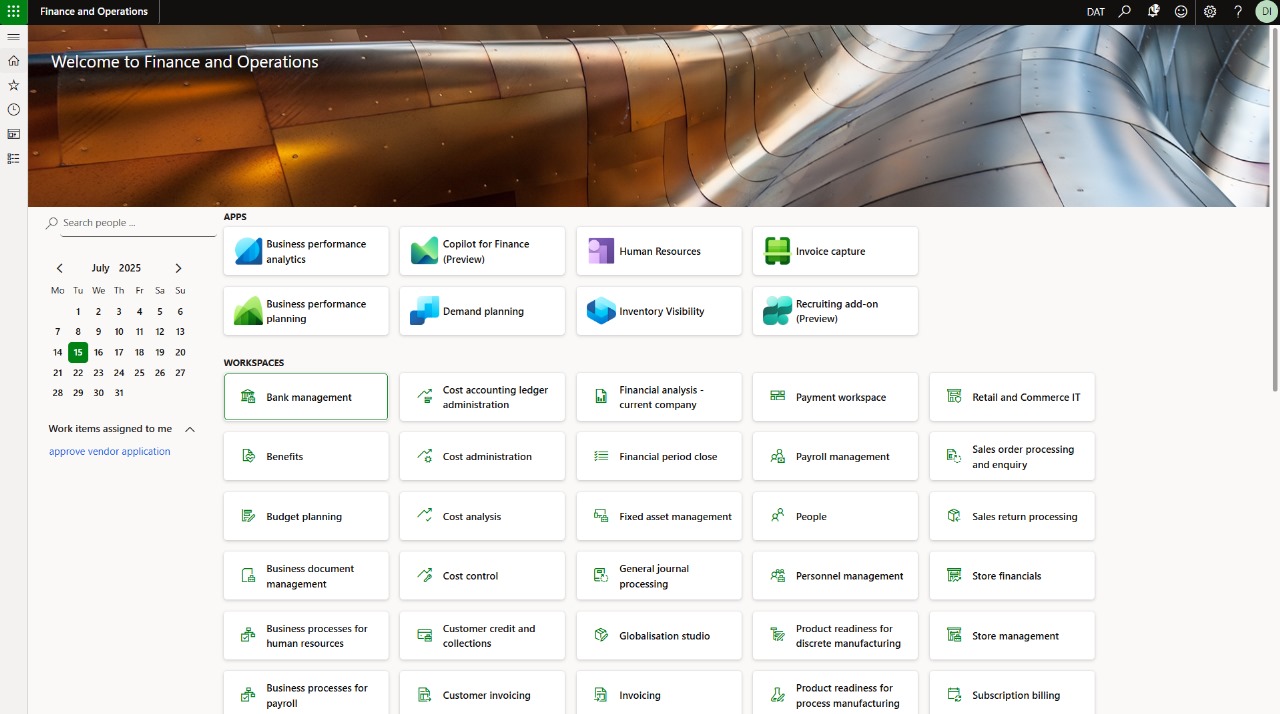Open the approve vendor application link
This screenshot has height=714, width=1280.
[110, 451]
